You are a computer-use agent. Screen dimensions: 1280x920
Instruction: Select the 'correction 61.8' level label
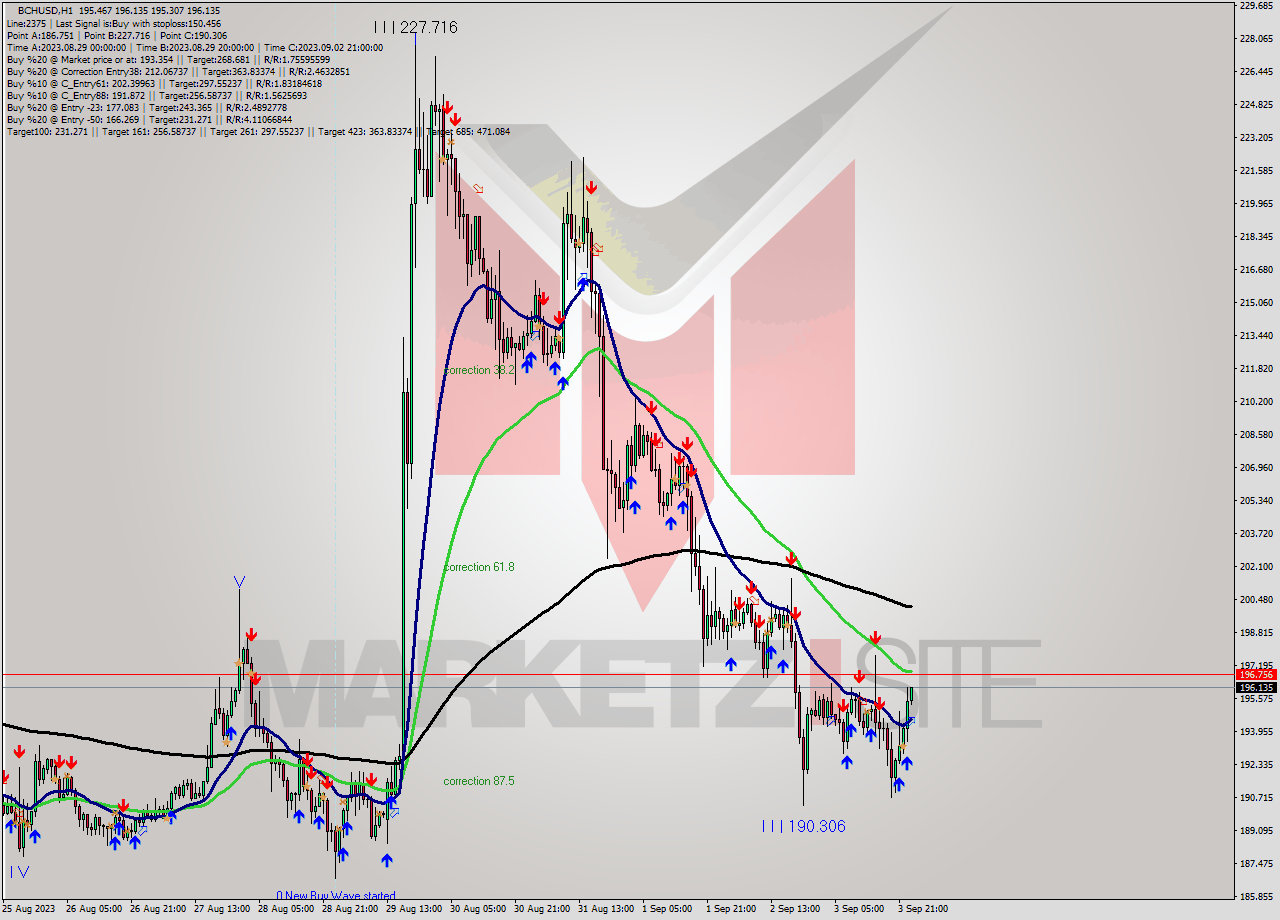479,567
